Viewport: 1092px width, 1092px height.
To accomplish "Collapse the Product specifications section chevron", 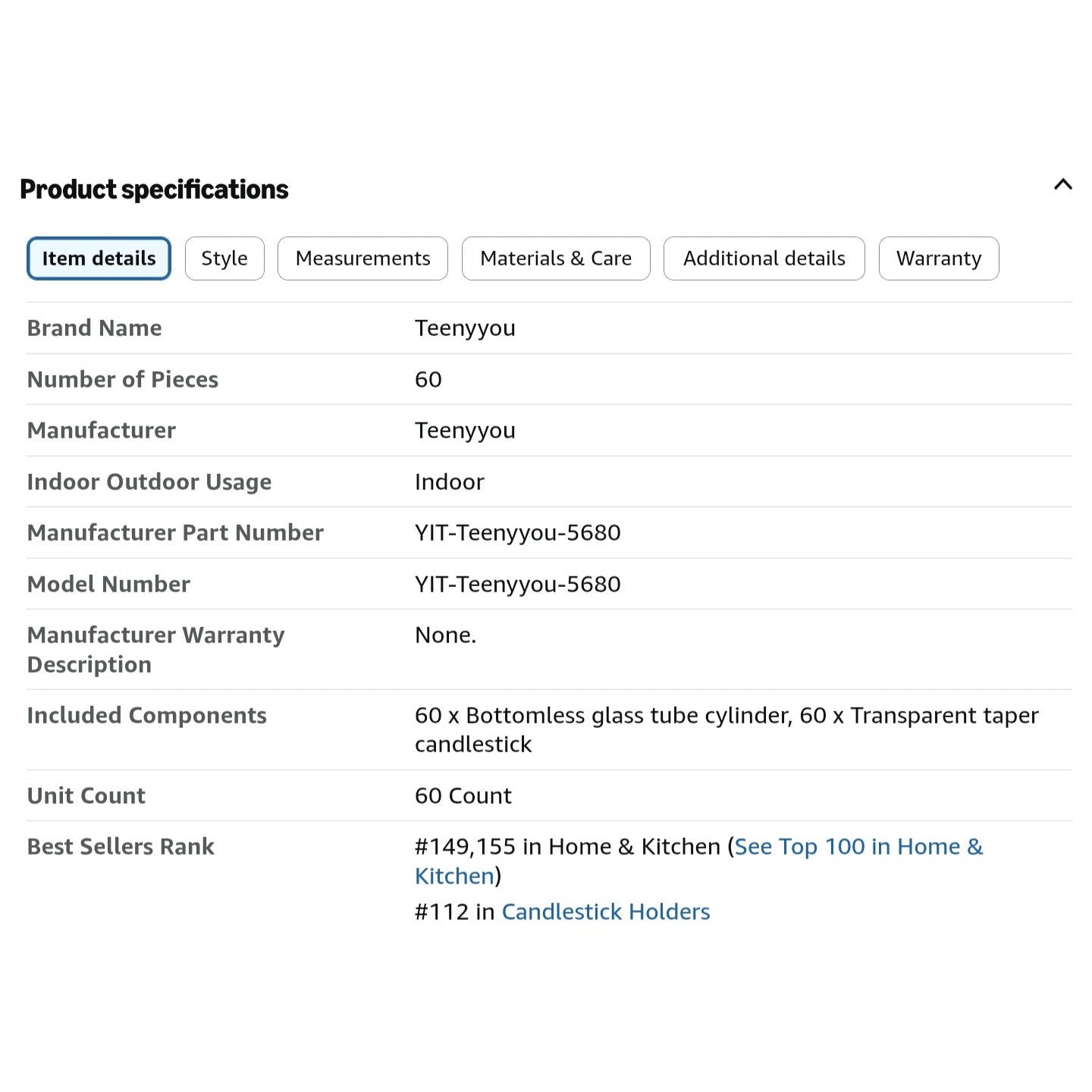I will pos(1063,184).
